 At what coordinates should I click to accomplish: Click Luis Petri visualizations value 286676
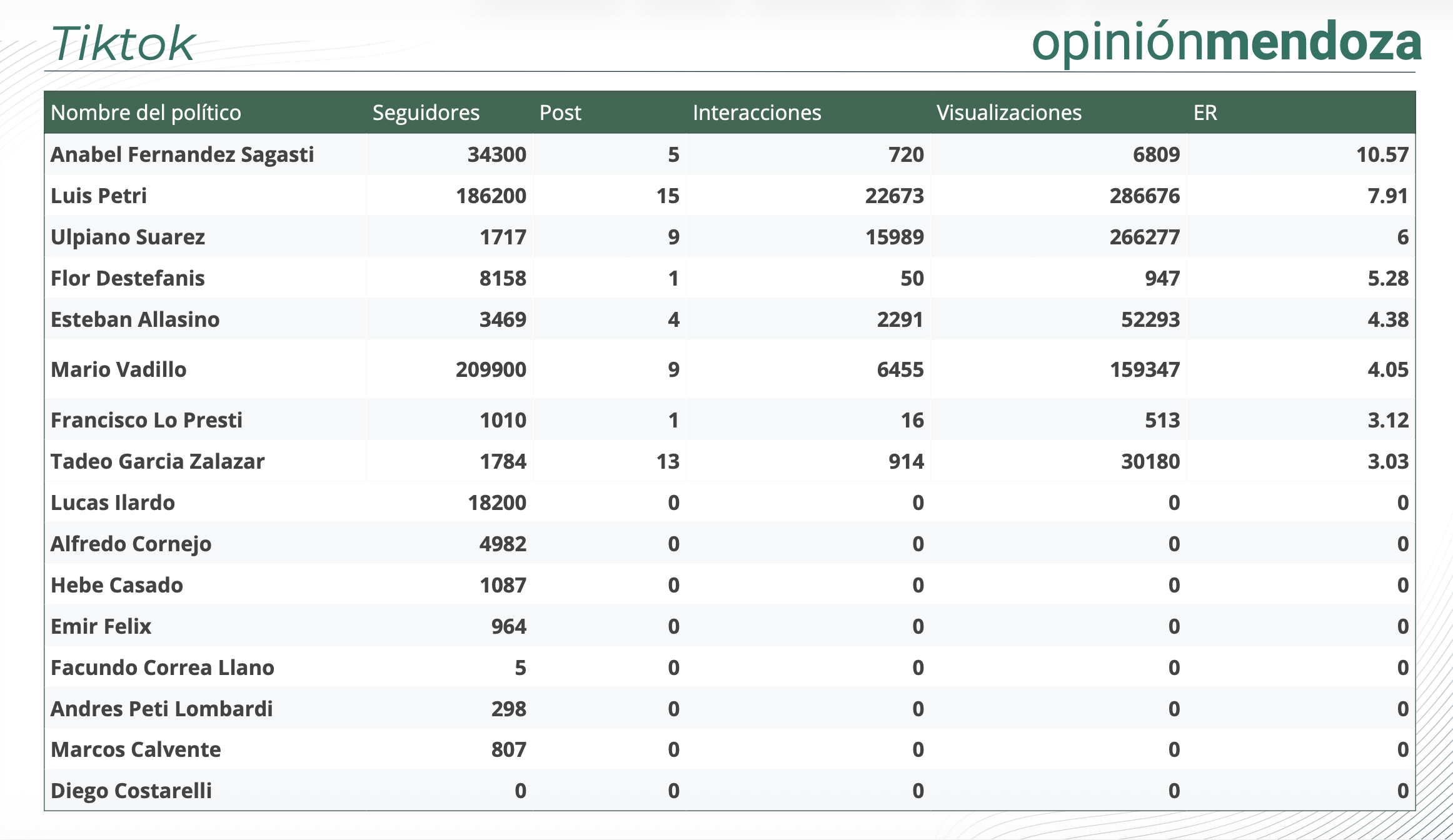pyautogui.click(x=1144, y=196)
